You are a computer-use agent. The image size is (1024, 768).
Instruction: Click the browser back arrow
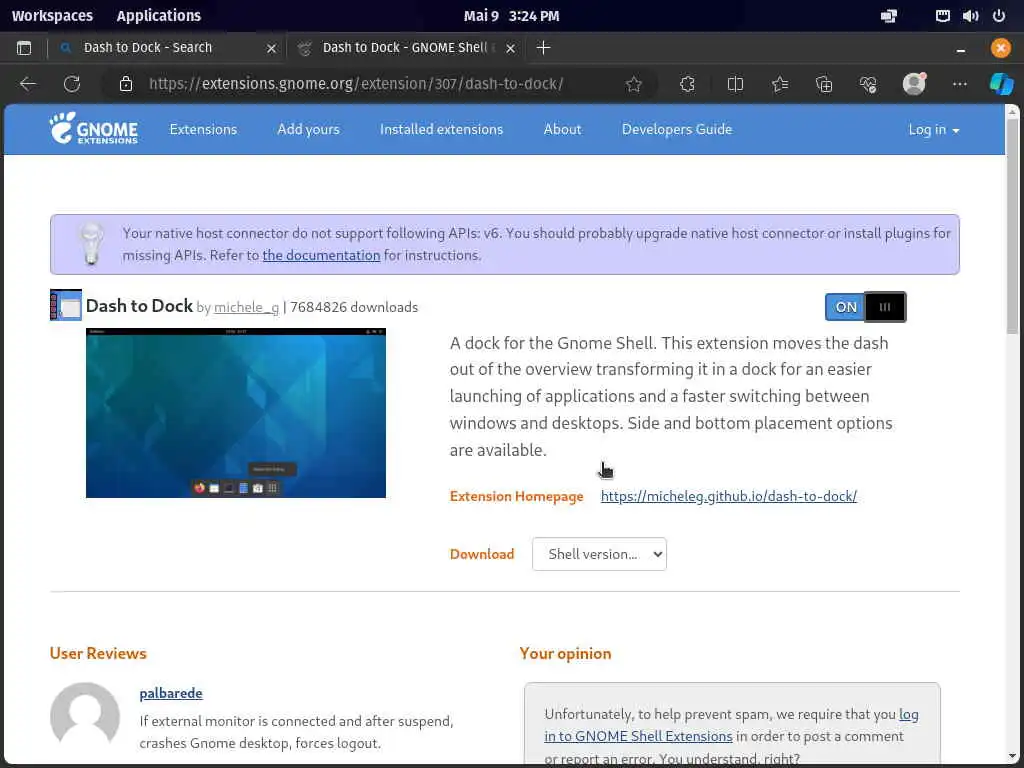pos(27,84)
